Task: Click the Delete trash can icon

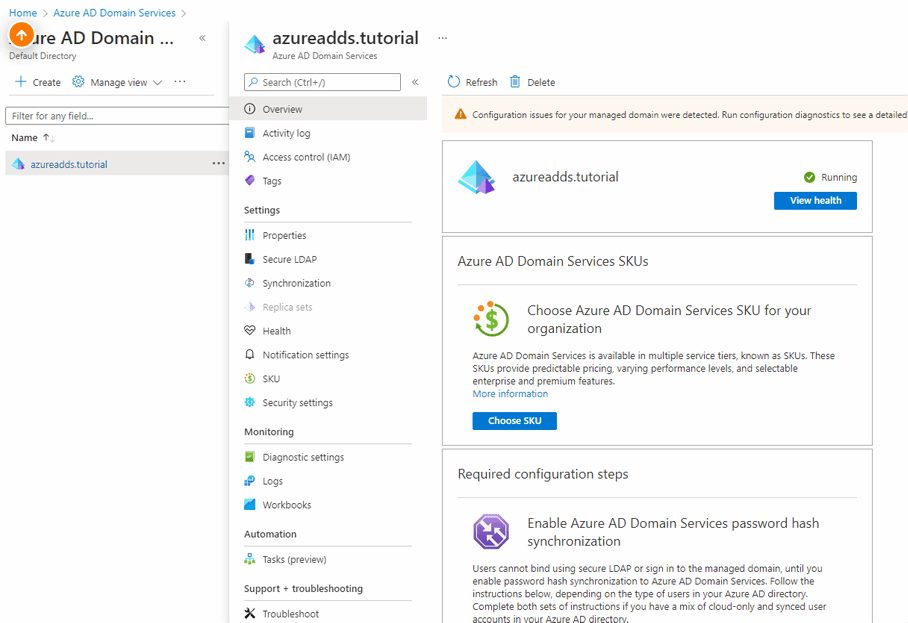Action: tap(515, 82)
